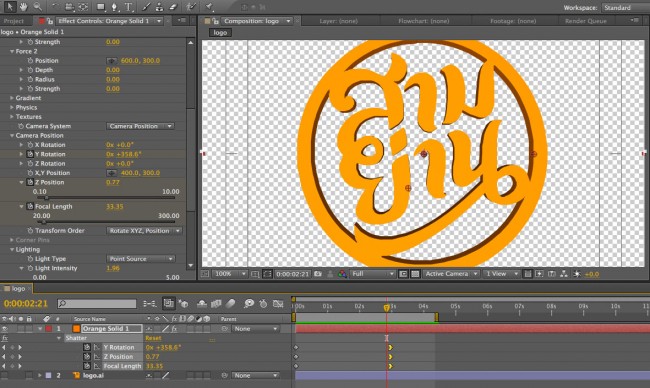The image size is (650, 388).
Task: Select the Rectangle shape tool
Action: pos(101,7)
